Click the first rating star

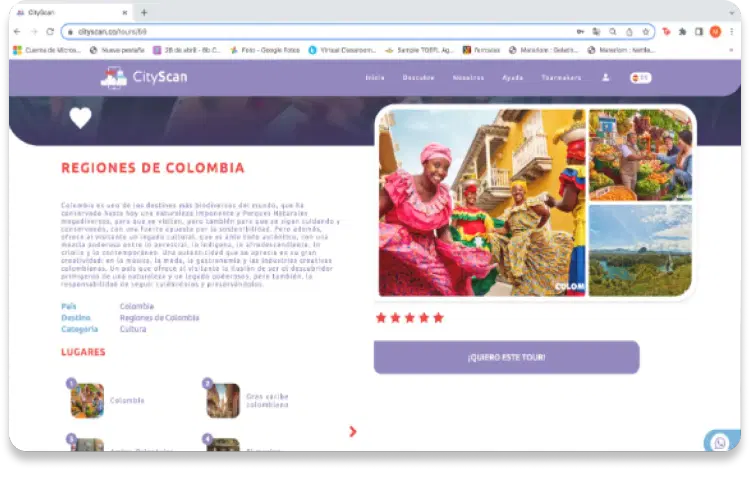click(x=381, y=318)
